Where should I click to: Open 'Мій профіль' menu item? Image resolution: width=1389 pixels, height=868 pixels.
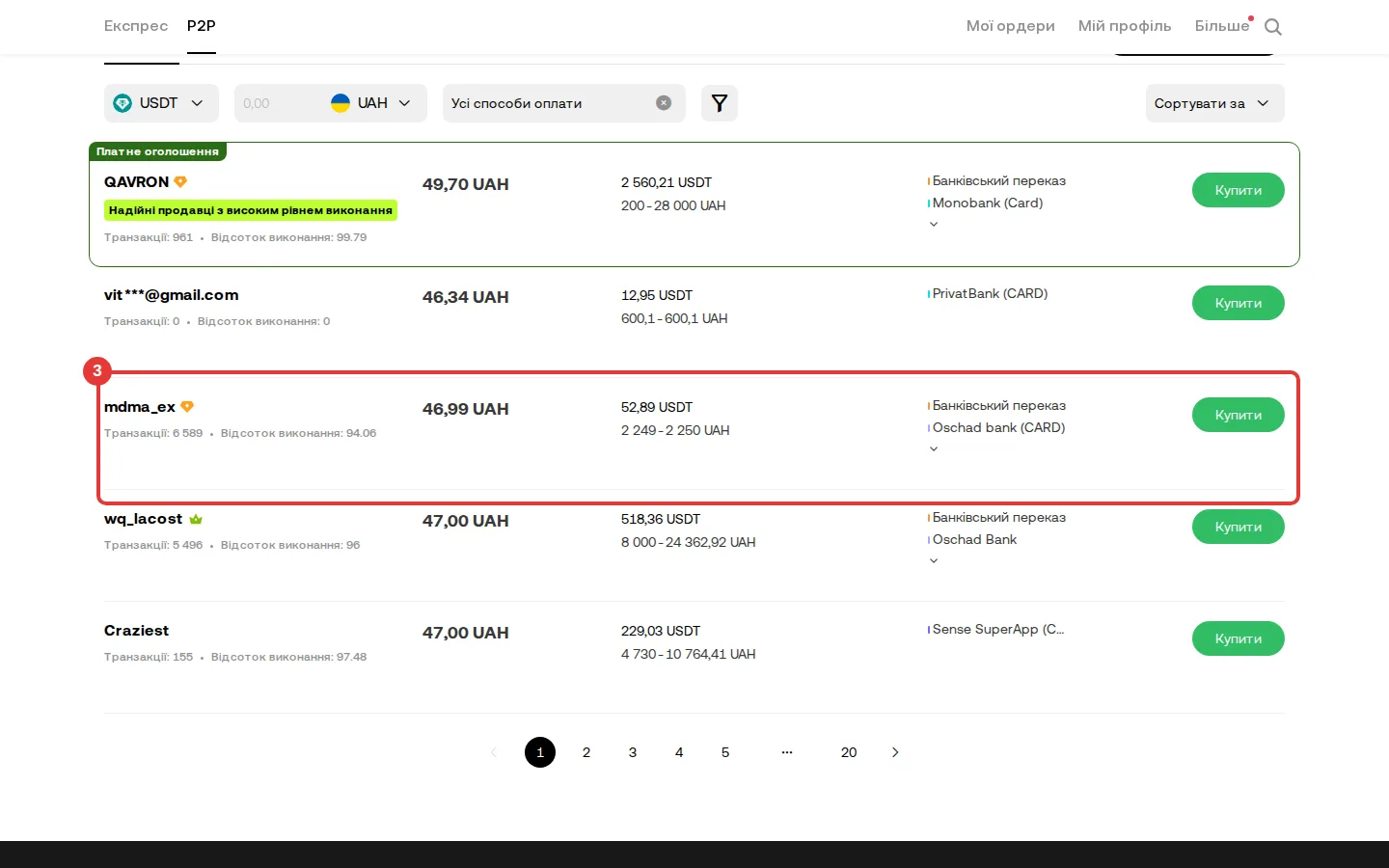pyautogui.click(x=1125, y=26)
